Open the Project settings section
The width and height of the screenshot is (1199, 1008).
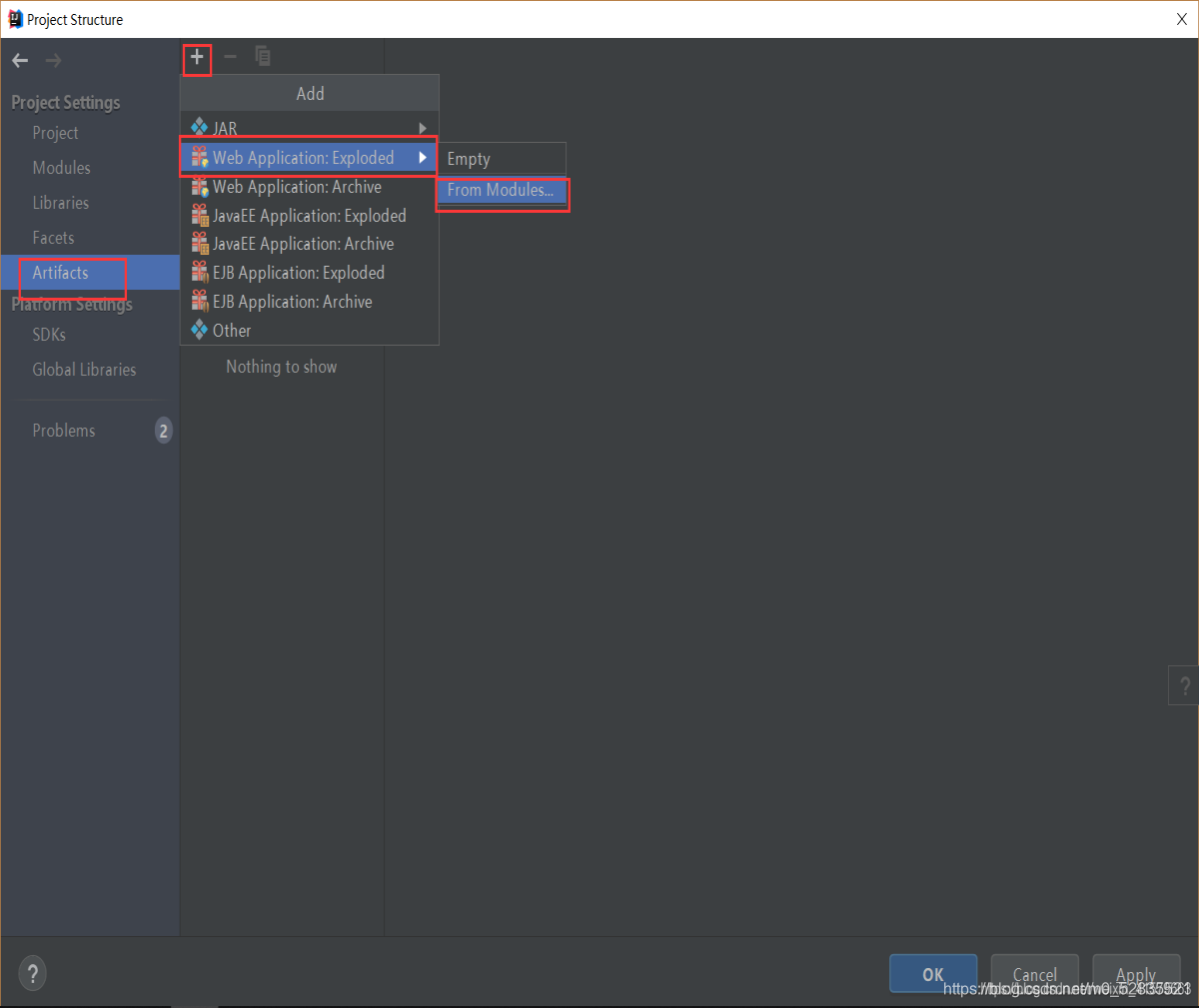(x=90, y=133)
